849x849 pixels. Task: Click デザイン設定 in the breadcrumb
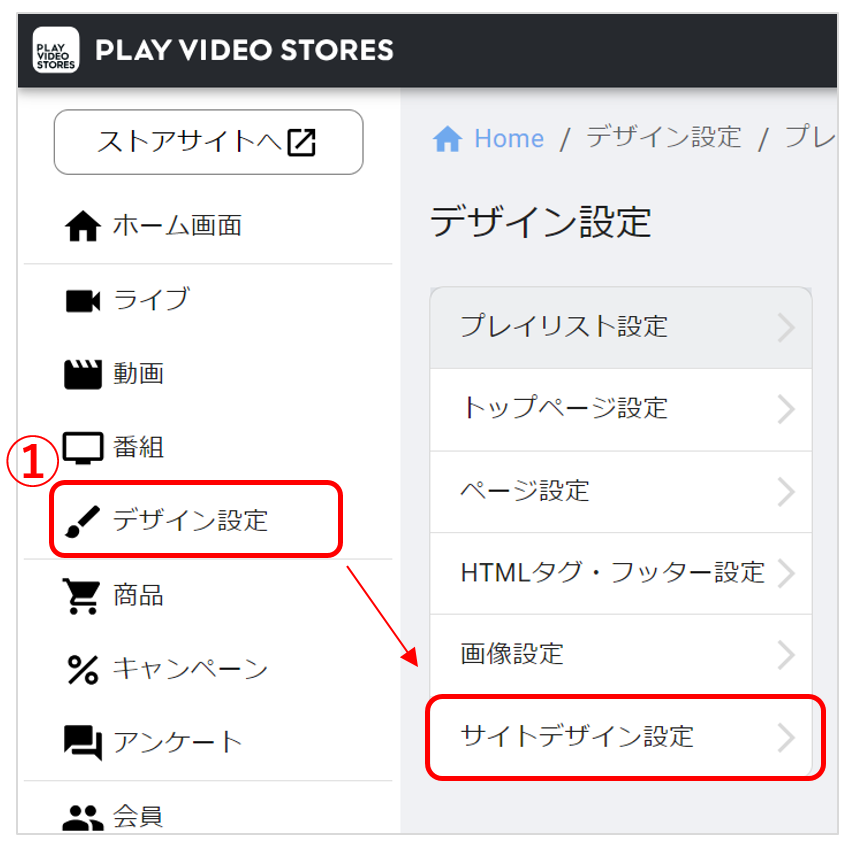[664, 138]
